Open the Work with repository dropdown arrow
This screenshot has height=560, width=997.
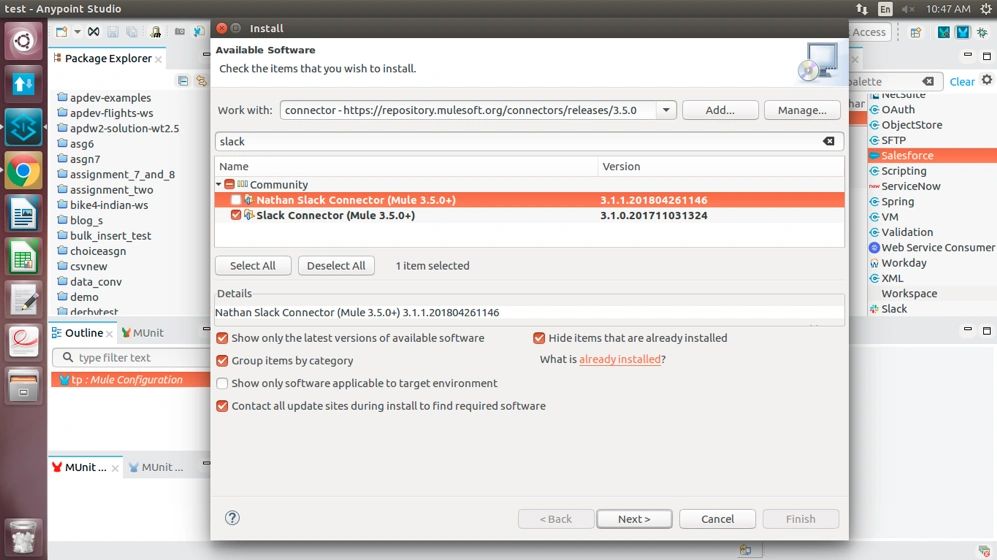[666, 110]
